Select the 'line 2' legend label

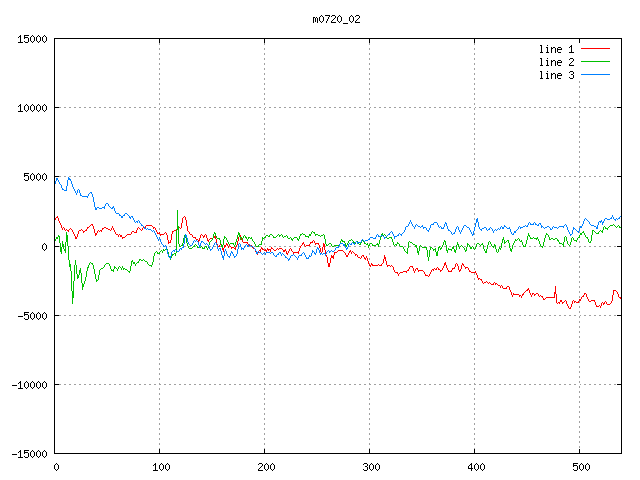[556, 62]
